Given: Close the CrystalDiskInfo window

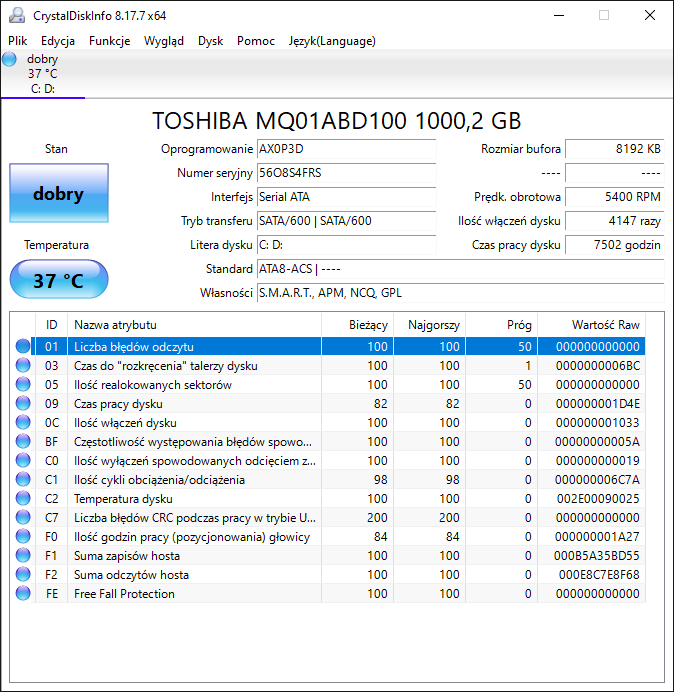Looking at the screenshot, I should pyautogui.click(x=650, y=15).
